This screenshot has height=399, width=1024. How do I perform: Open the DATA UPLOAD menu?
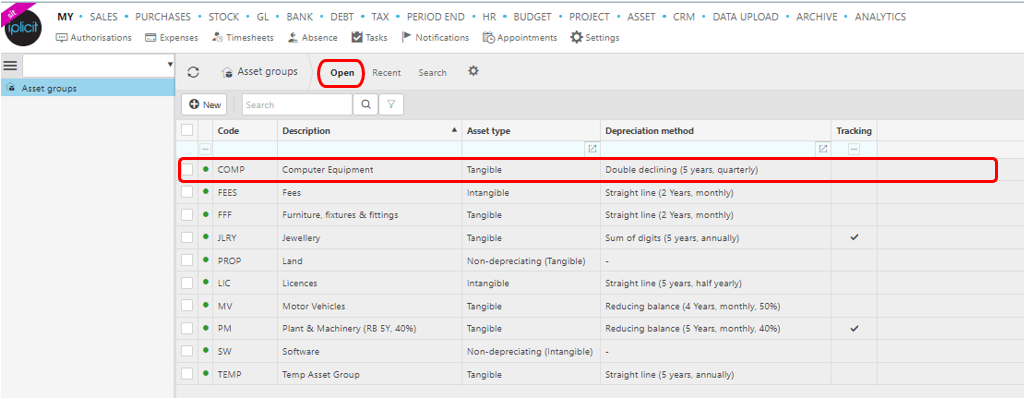point(746,17)
